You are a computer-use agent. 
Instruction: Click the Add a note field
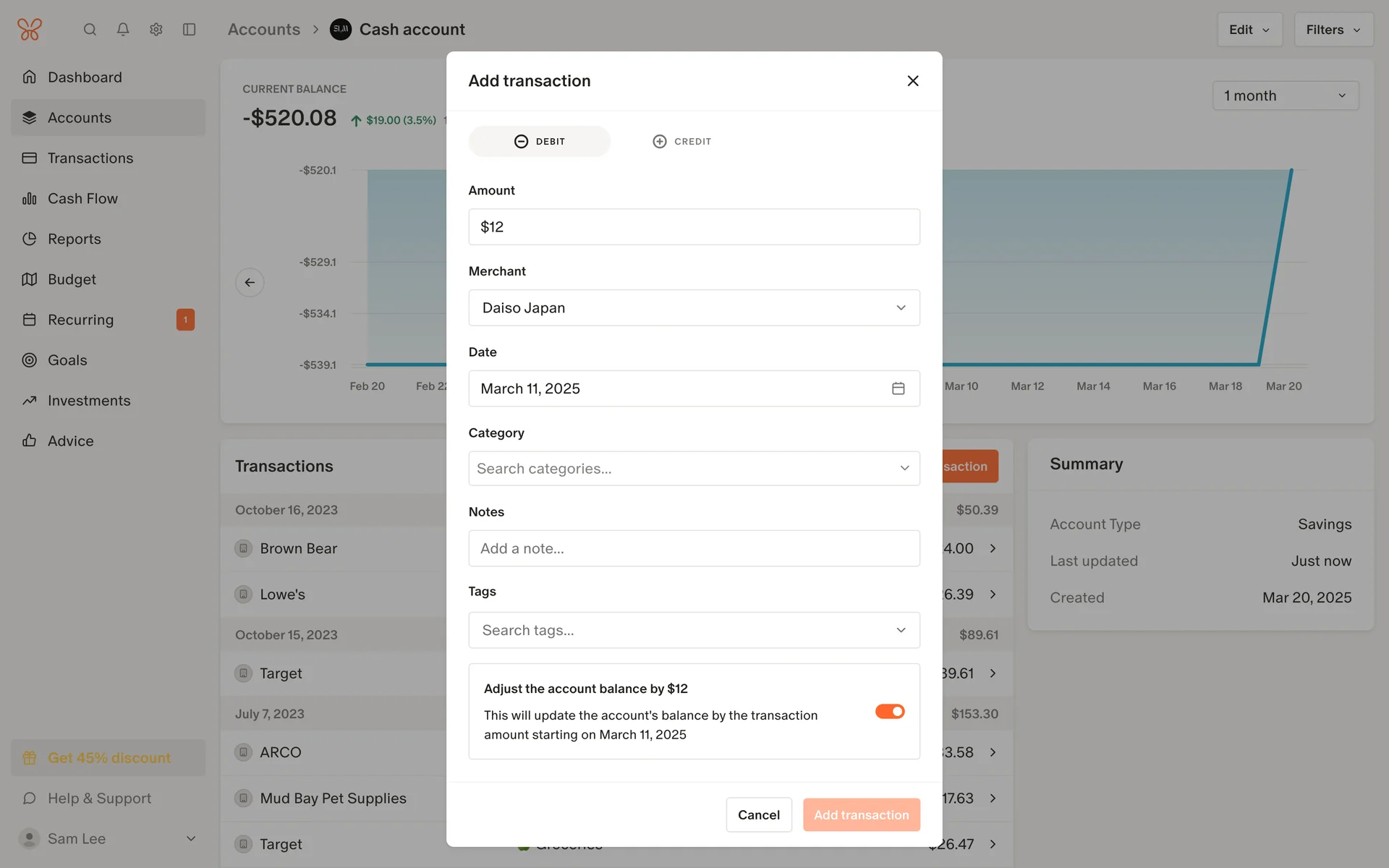pyautogui.click(x=694, y=548)
